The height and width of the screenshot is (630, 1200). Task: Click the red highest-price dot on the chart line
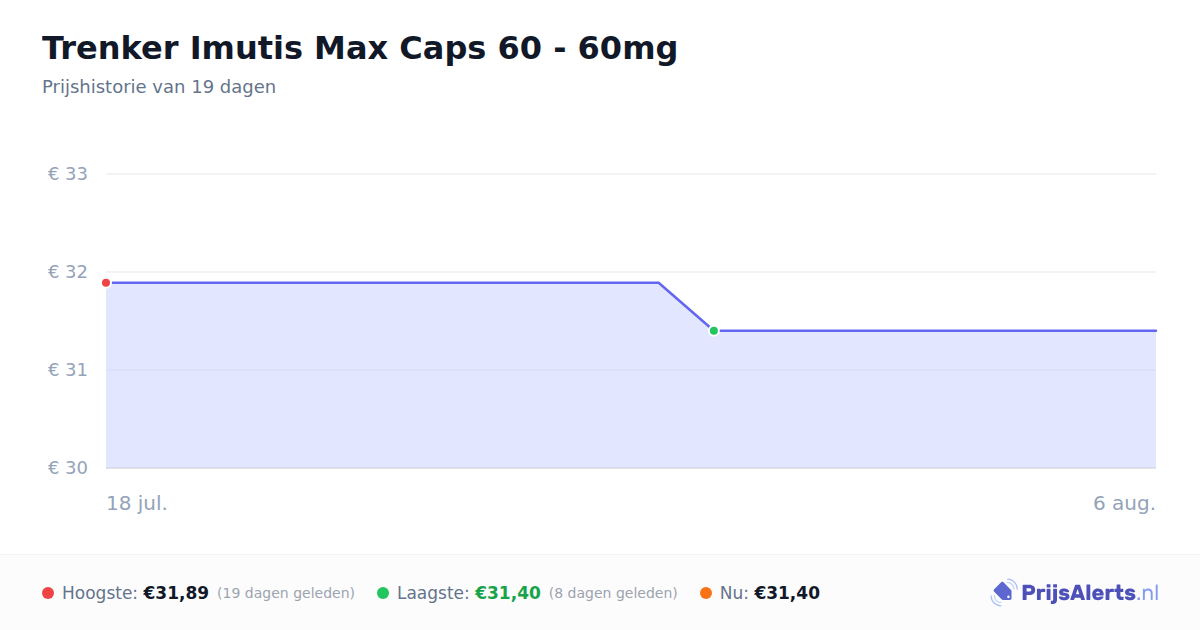point(106,283)
